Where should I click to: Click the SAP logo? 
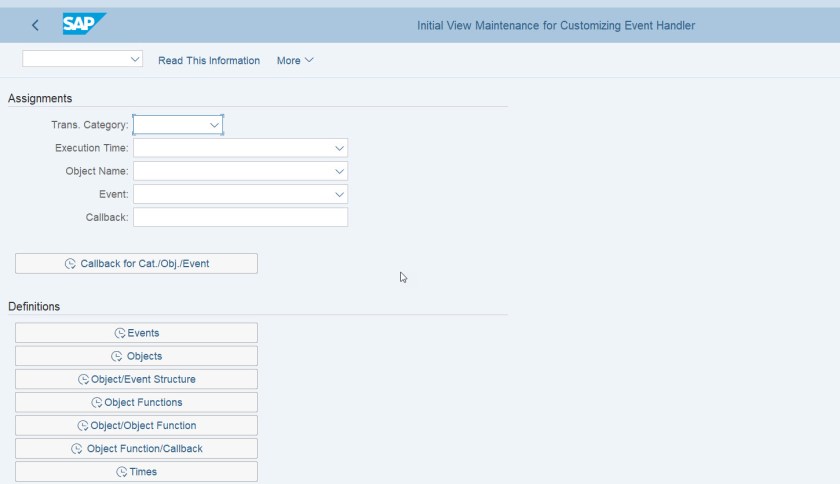(83, 25)
